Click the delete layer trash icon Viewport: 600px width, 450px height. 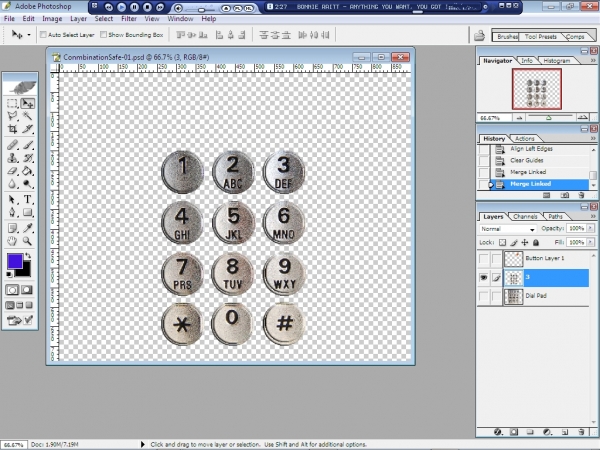point(581,432)
